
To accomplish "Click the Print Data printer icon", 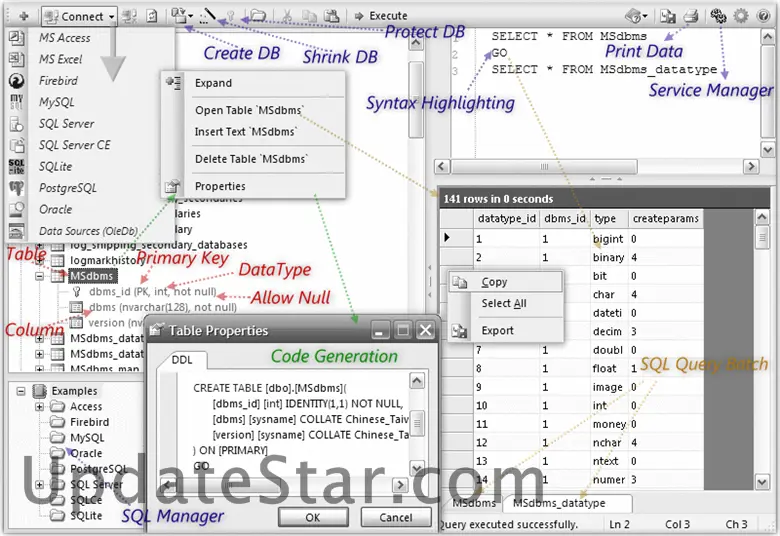I will (x=691, y=16).
